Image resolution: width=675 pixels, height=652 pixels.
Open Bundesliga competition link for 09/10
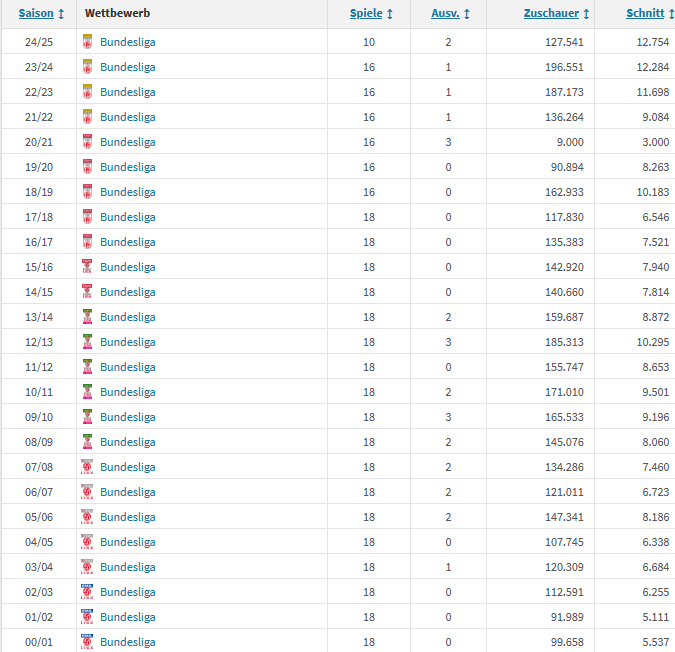(x=128, y=417)
